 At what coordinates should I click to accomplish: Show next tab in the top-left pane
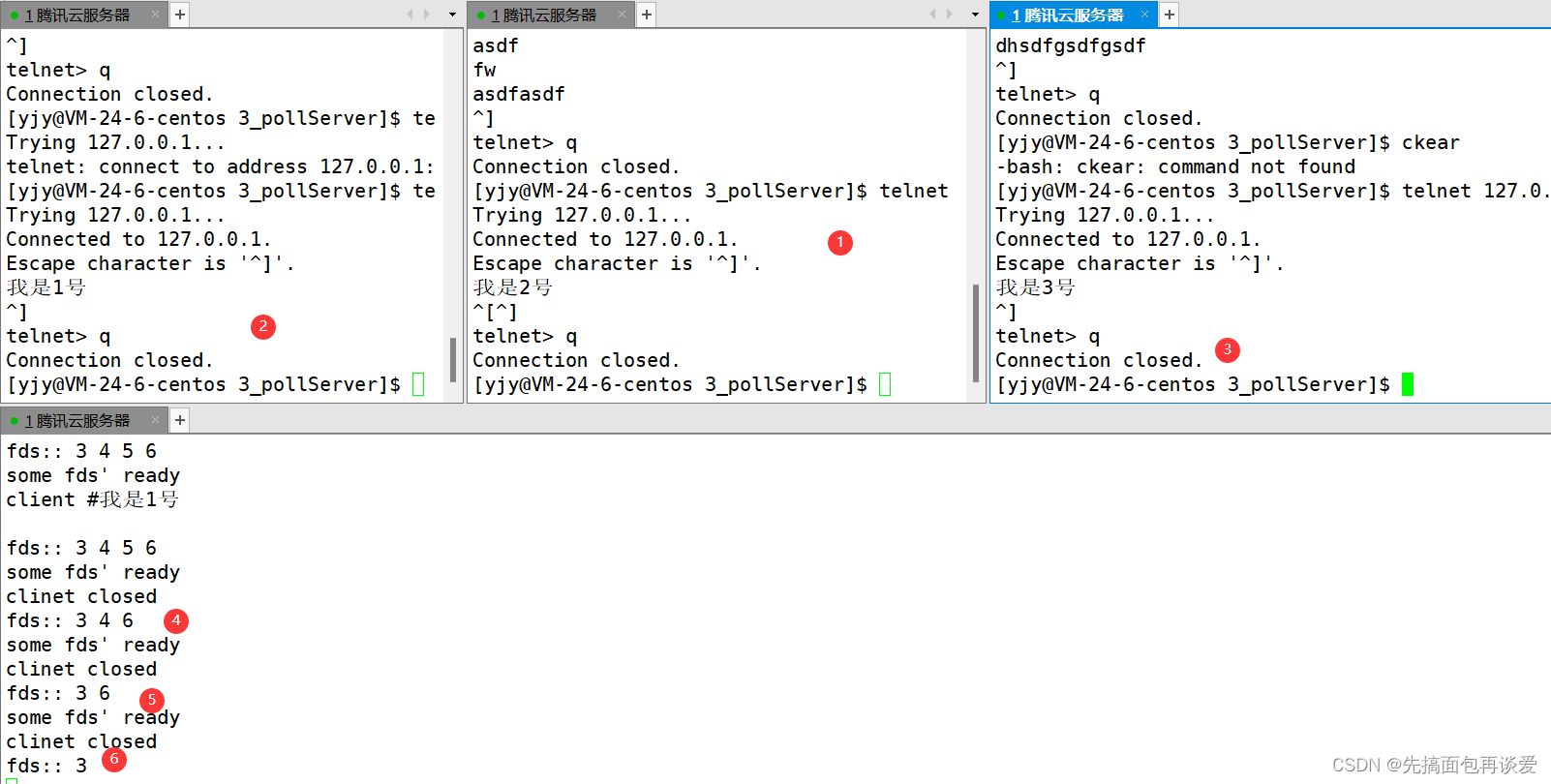click(427, 15)
